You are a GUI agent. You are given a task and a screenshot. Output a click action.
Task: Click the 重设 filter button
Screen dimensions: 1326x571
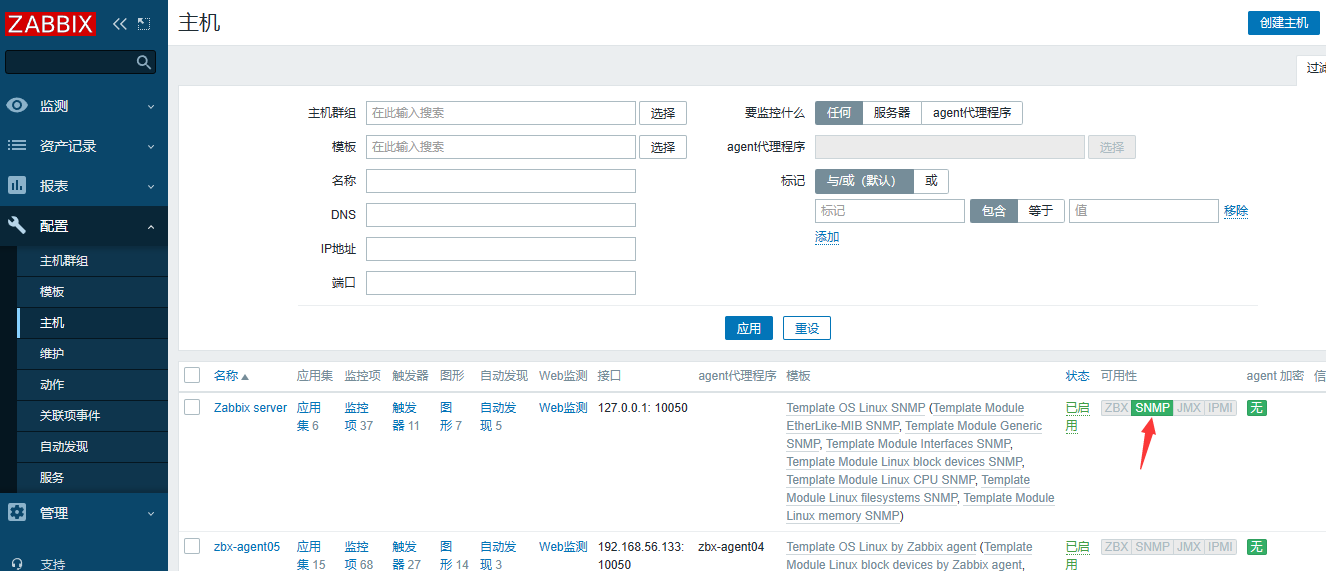[x=807, y=328]
